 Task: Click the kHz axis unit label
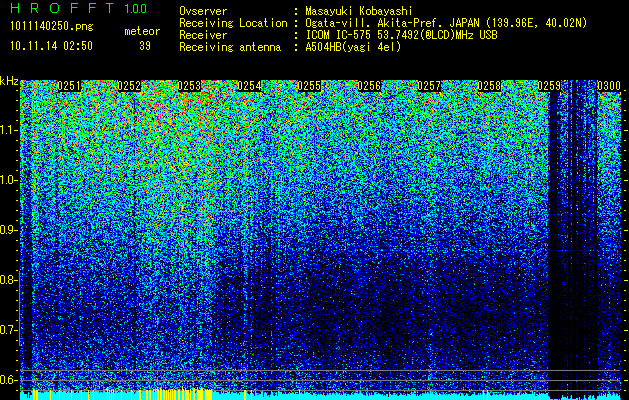[x=9, y=81]
